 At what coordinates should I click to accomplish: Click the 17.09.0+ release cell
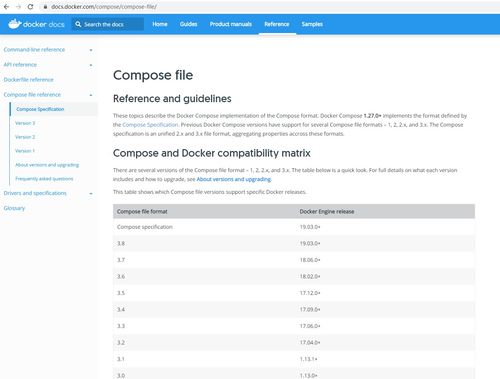(310, 309)
